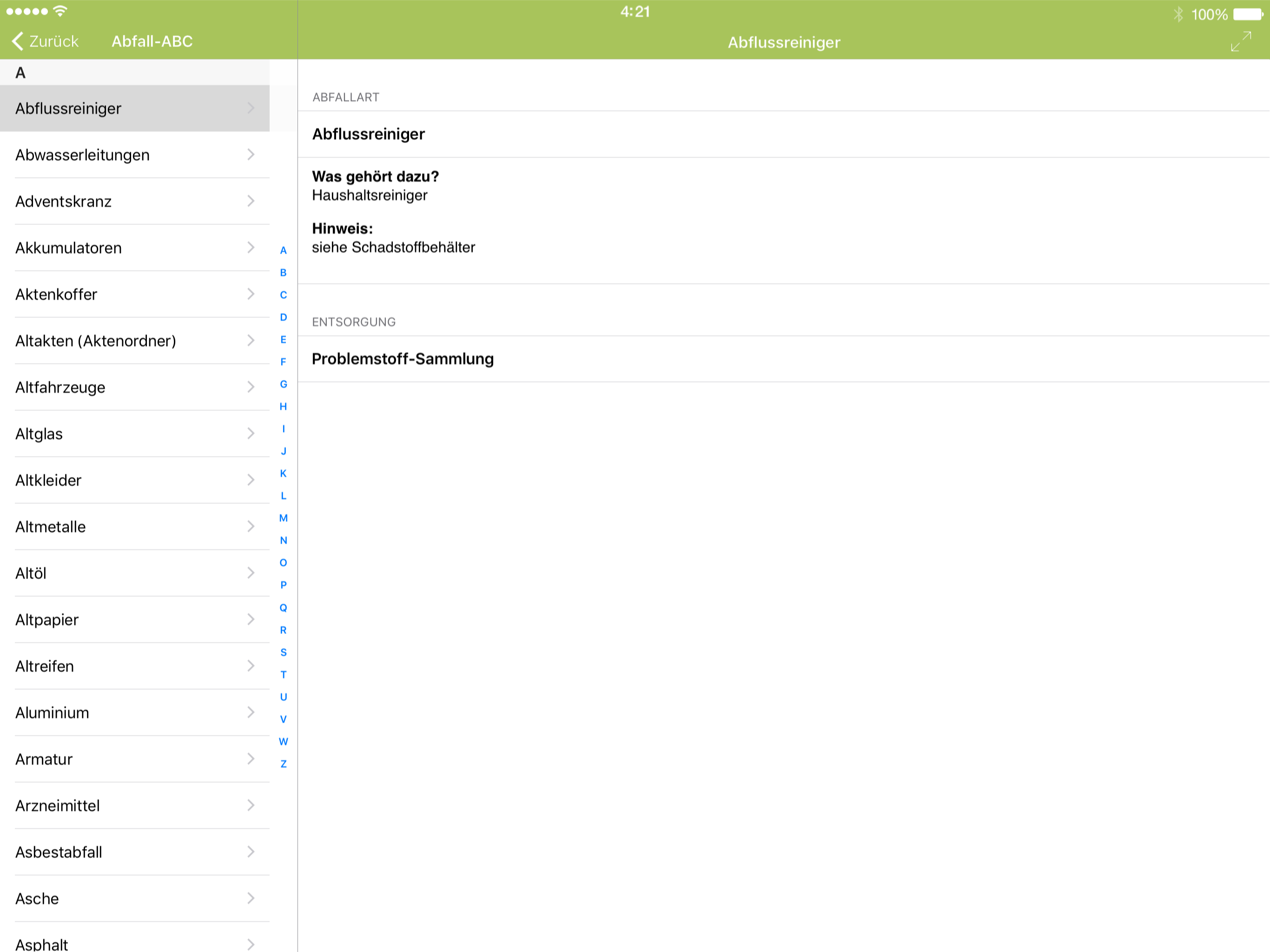Jump to letter O in index
1270x952 pixels.
(x=284, y=563)
